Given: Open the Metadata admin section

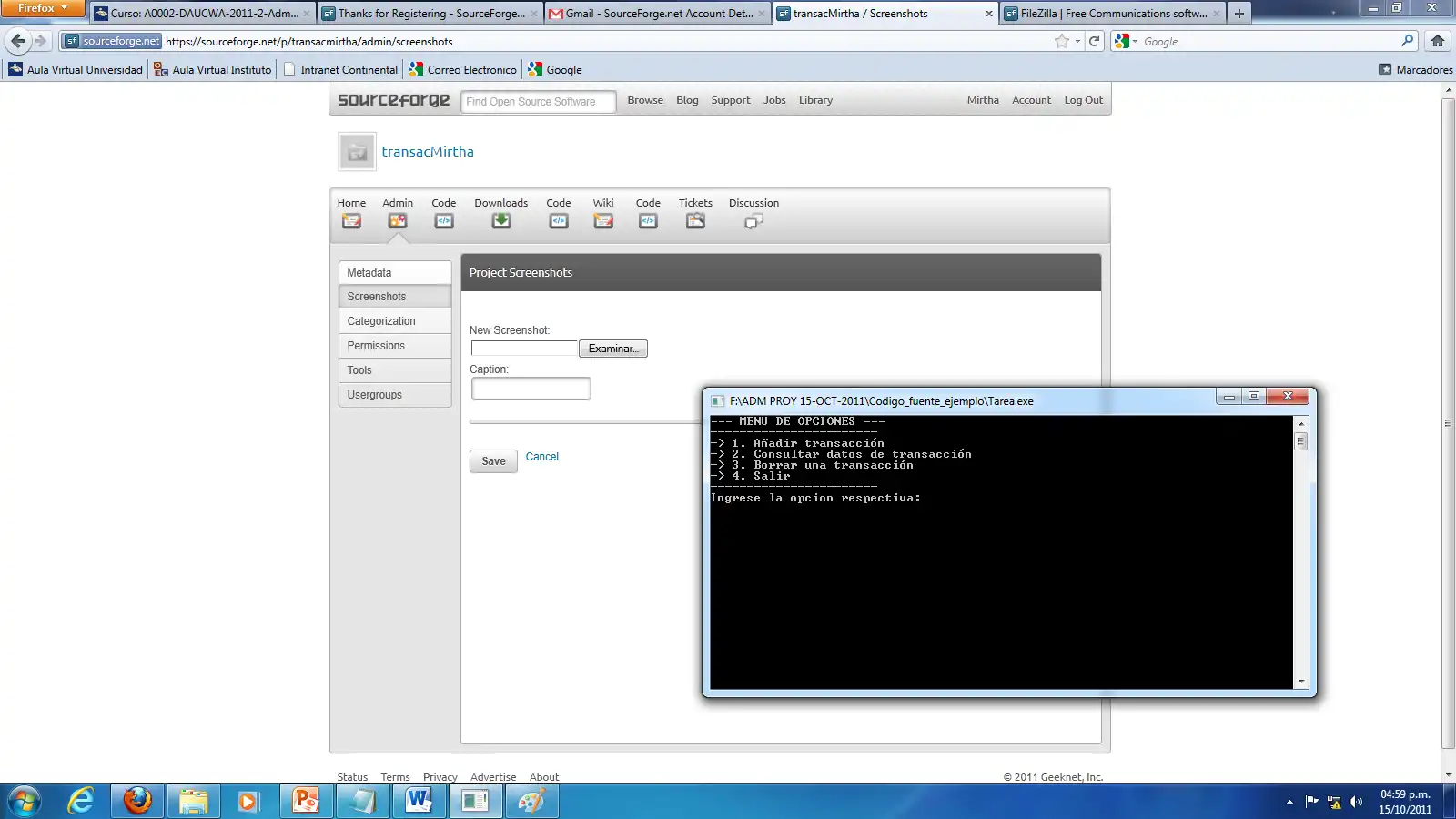Looking at the screenshot, I should [x=395, y=273].
